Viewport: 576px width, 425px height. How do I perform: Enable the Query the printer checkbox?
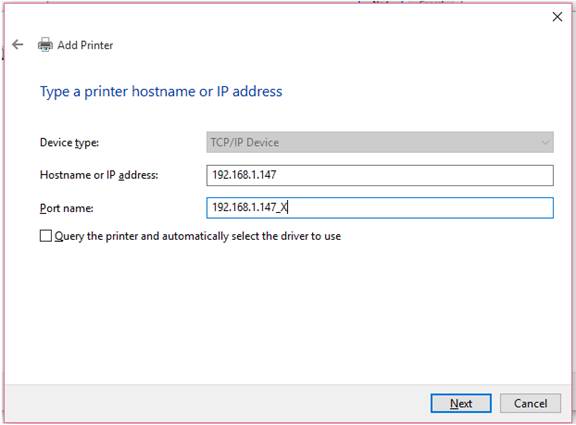tap(46, 236)
